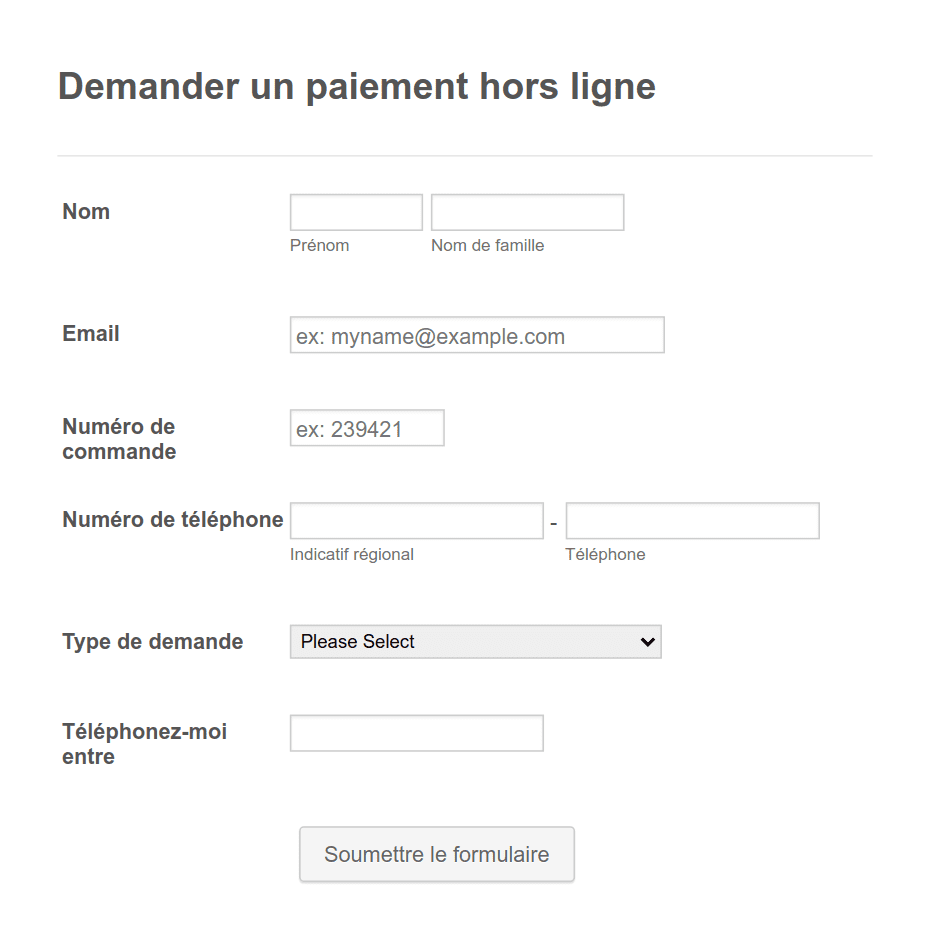Click the Indicatif régional sublabel
Screen dimensions: 930x939
tap(352, 555)
